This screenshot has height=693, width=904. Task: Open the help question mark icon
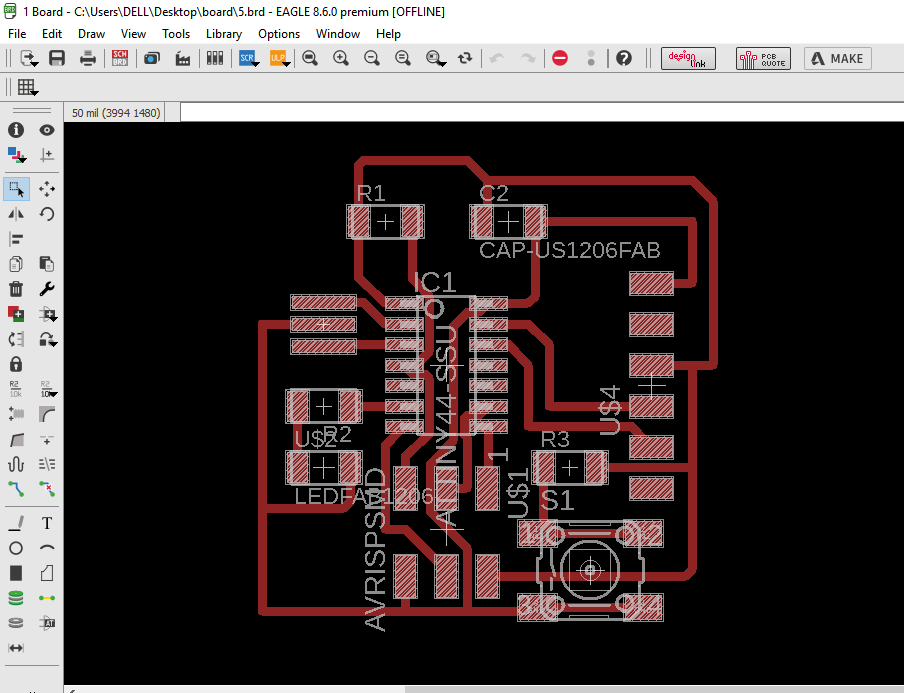coord(624,58)
